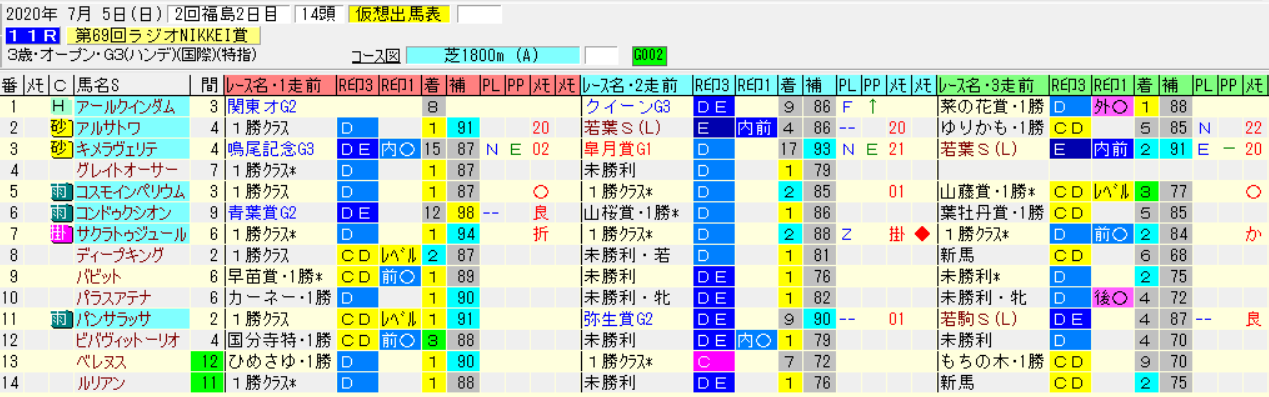Image resolution: width=1269 pixels, height=397 pixels.
Task: Click the green 12 interval cell for ベレヌス
Action: point(208,361)
